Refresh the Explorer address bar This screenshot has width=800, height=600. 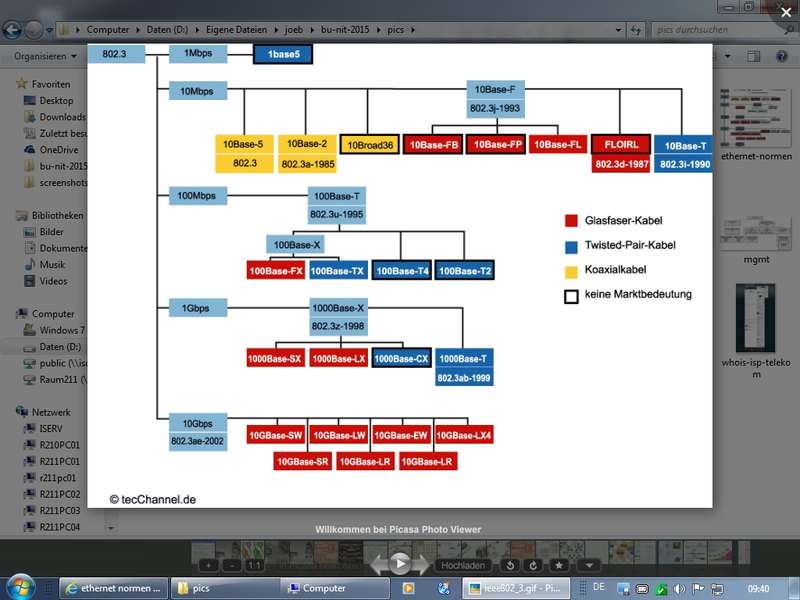coord(636,30)
